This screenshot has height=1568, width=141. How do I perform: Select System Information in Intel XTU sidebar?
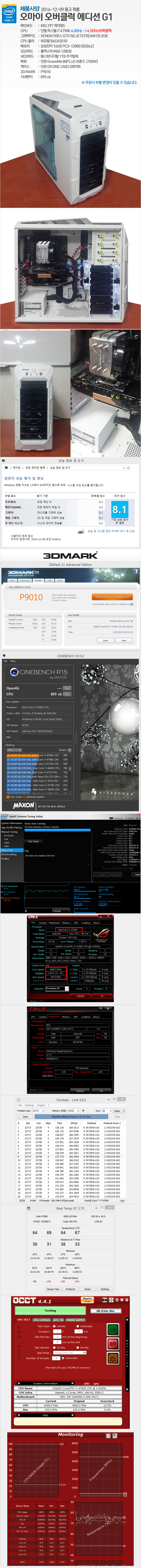[12, 823]
